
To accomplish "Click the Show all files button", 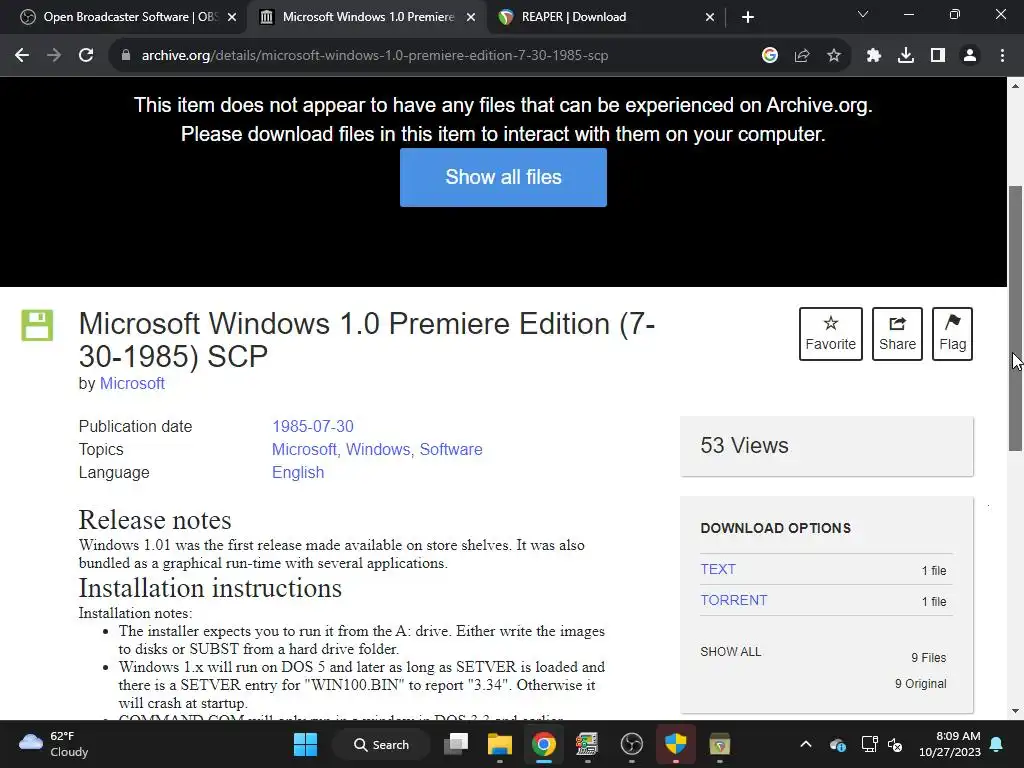I will (x=504, y=177).
